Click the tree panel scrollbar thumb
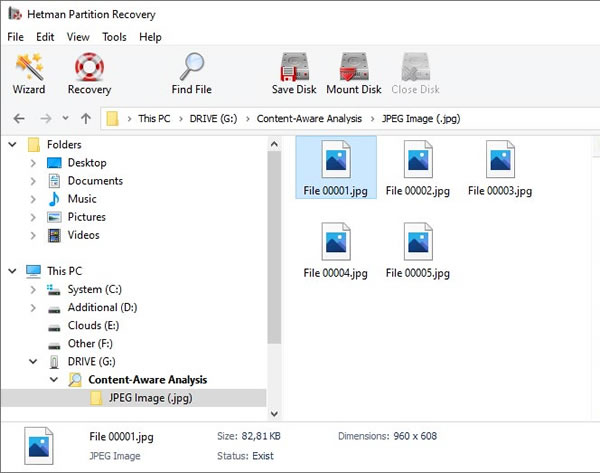The image size is (600, 473). 274,247
